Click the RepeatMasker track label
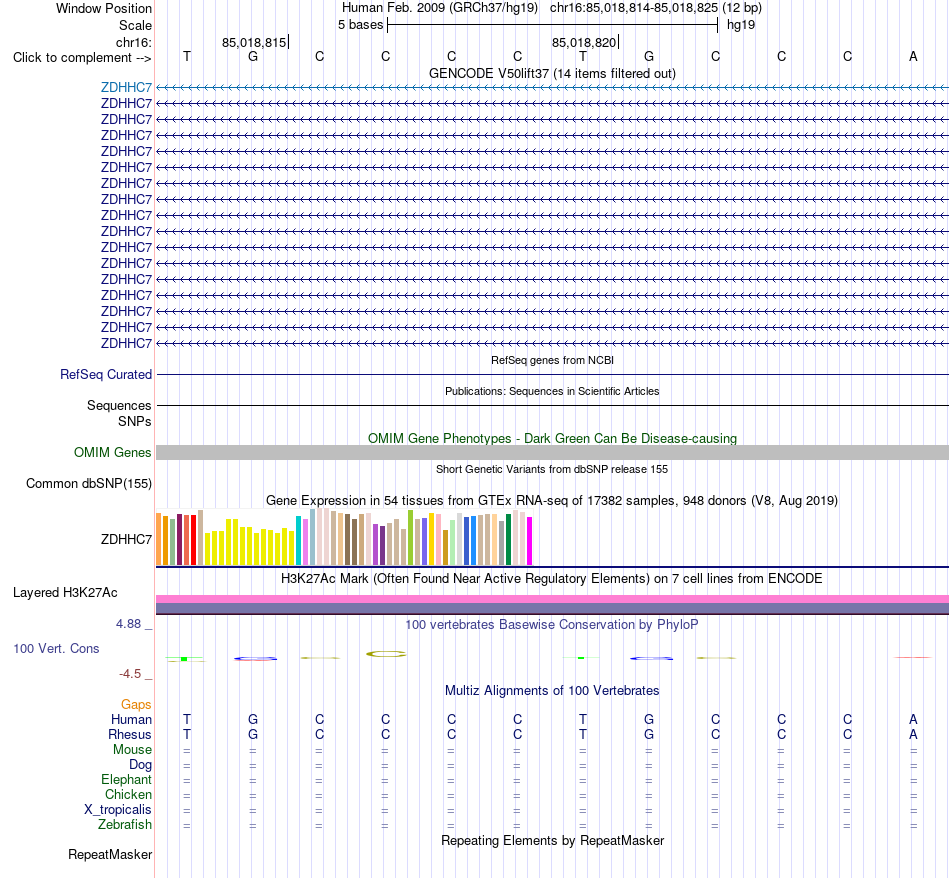This screenshot has width=950, height=878. tap(110, 854)
